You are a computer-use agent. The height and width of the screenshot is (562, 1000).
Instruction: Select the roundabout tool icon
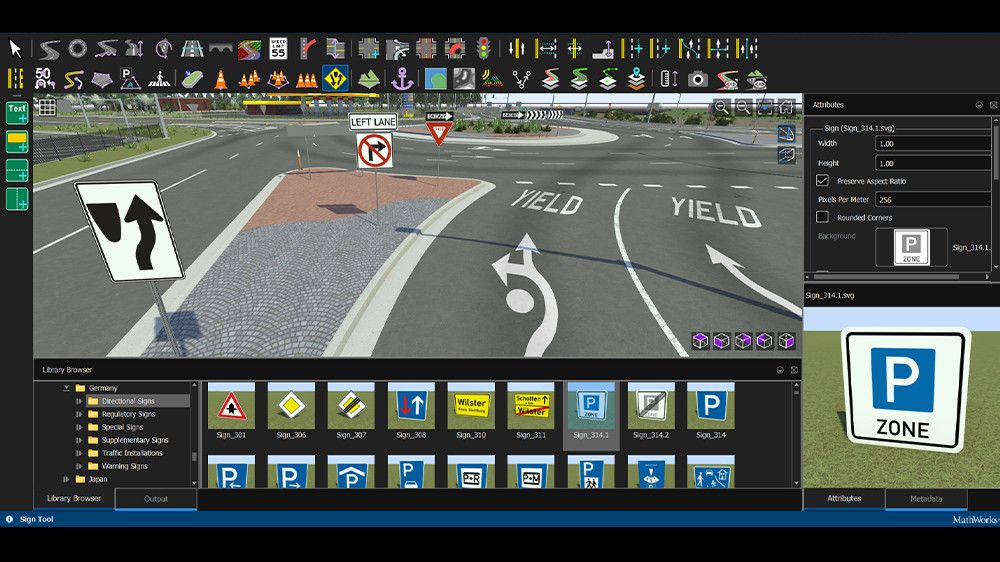pyautogui.click(x=77, y=48)
